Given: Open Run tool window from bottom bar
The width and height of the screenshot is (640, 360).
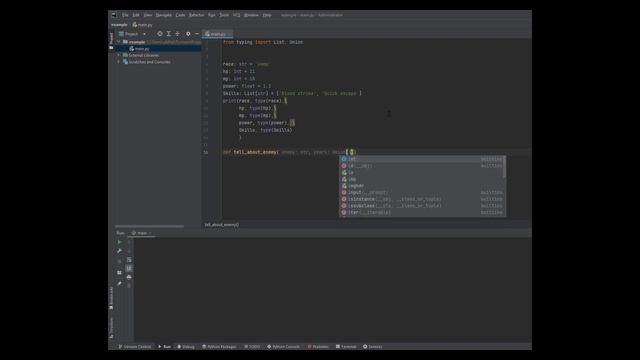Looking at the screenshot, I should (164, 347).
